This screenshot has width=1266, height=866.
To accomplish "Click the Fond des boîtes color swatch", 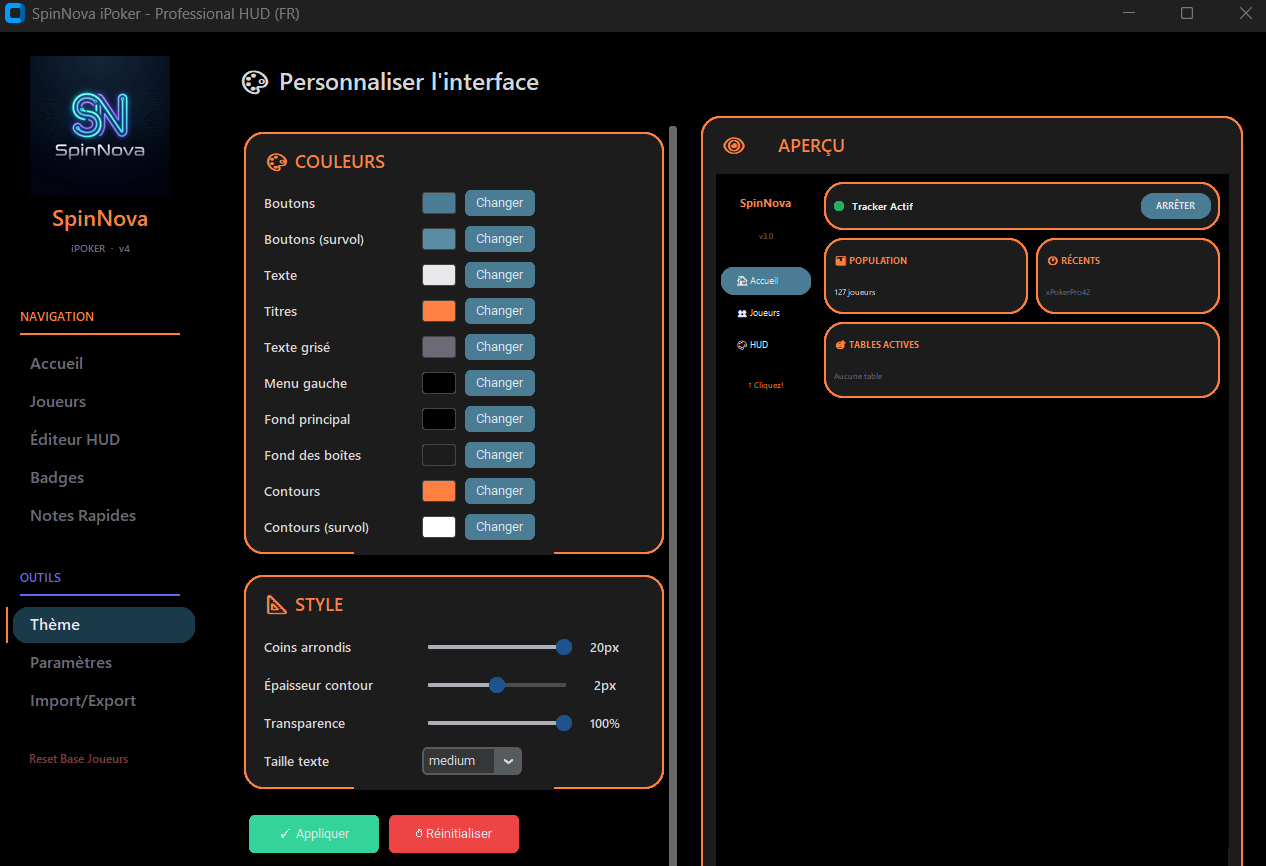I will [x=439, y=455].
